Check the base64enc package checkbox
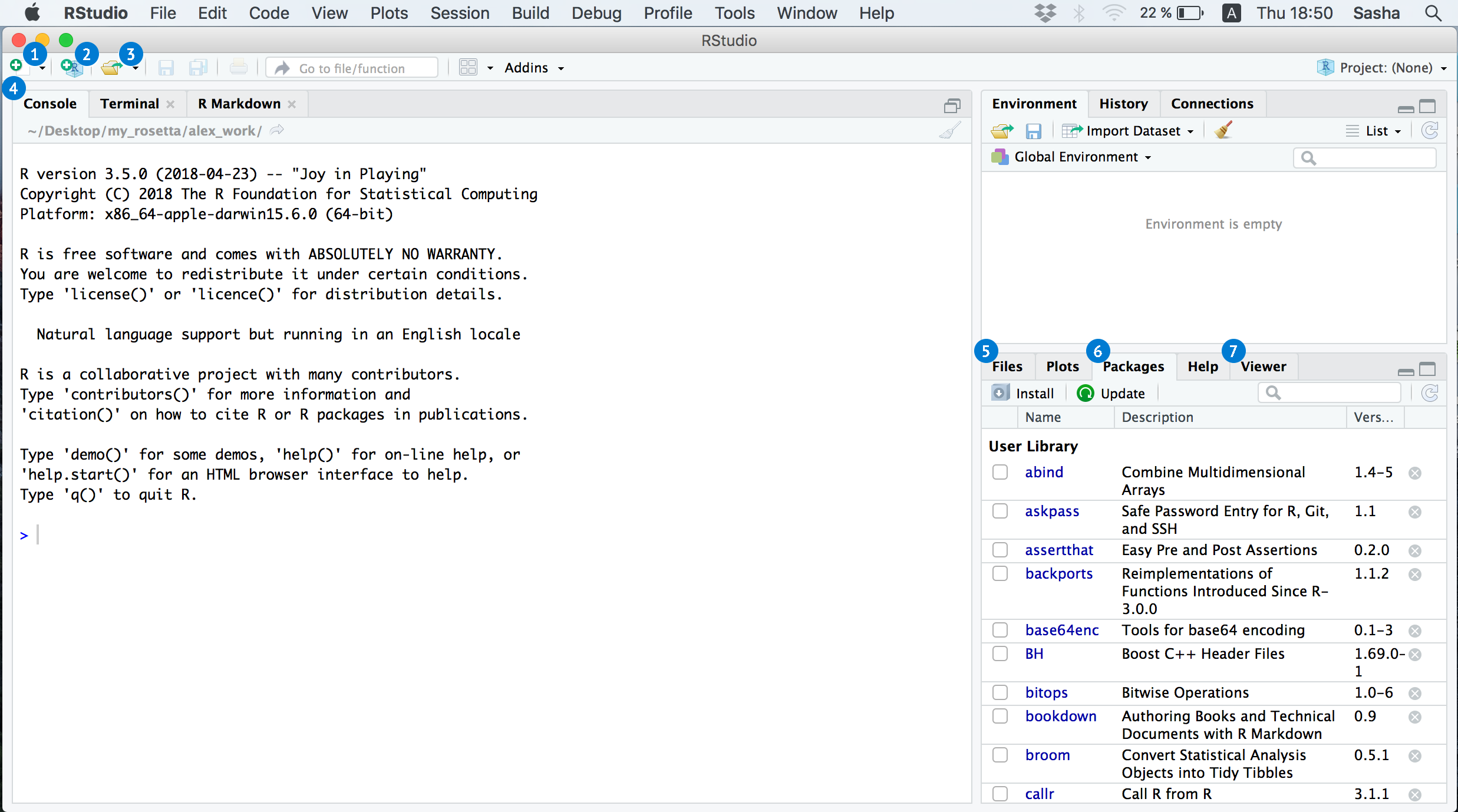 [x=1000, y=630]
